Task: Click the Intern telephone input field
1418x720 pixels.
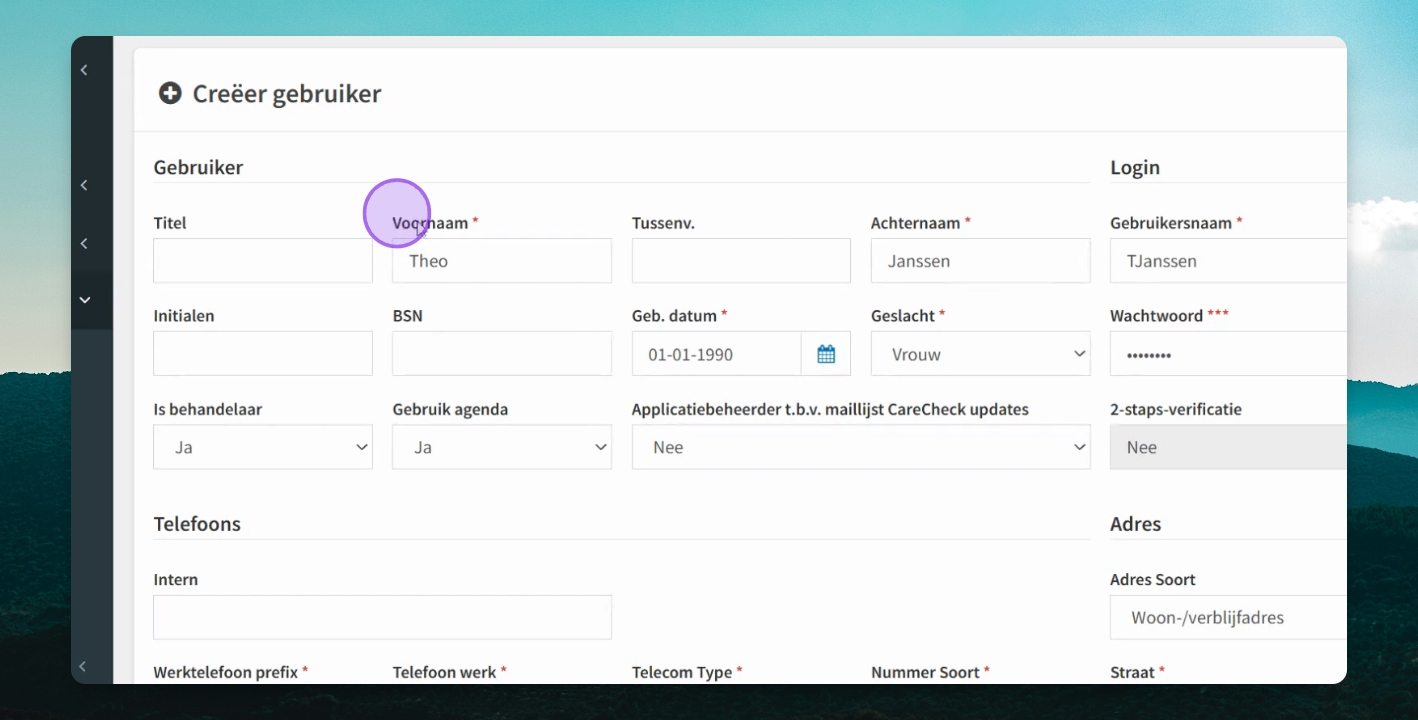Action: (382, 617)
